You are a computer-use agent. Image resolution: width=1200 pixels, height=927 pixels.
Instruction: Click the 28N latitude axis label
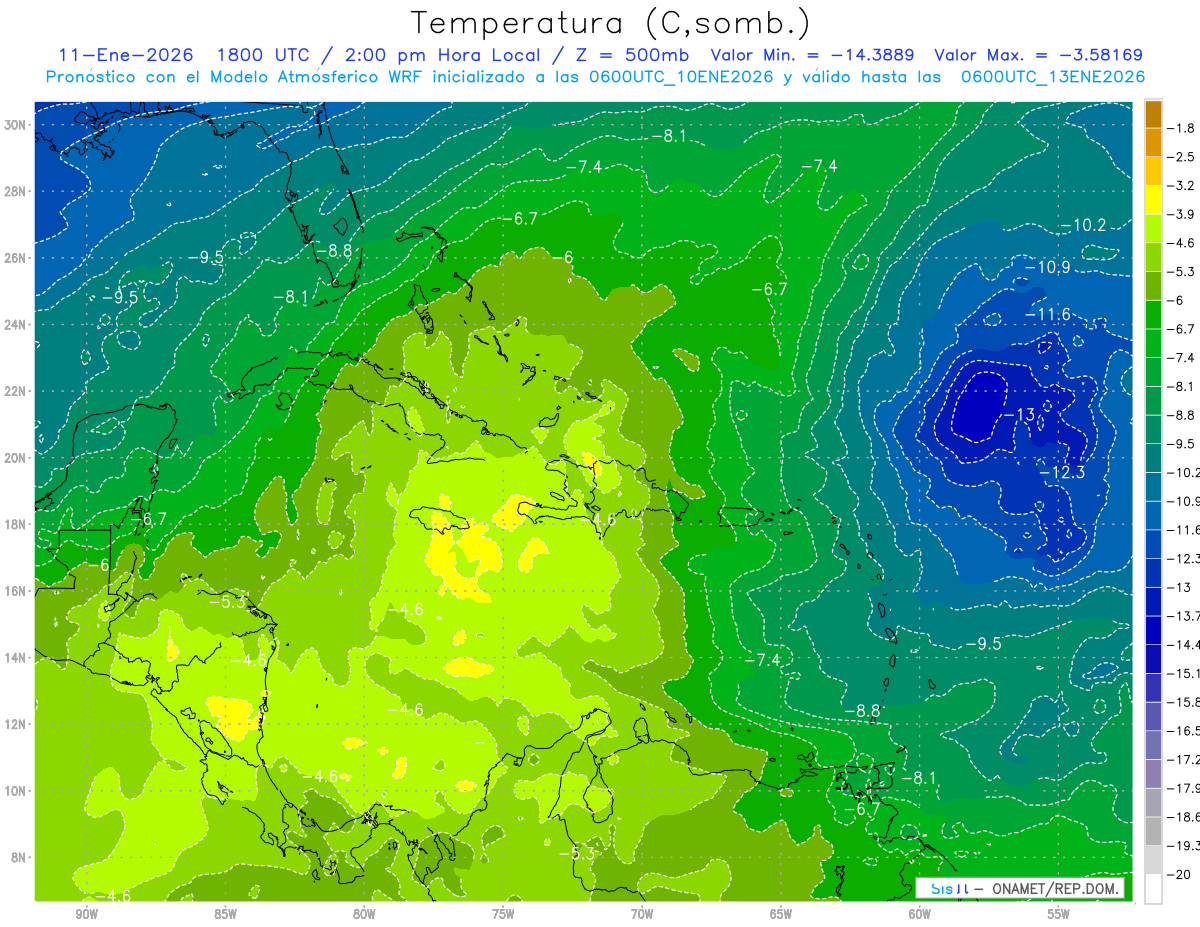(x=15, y=191)
